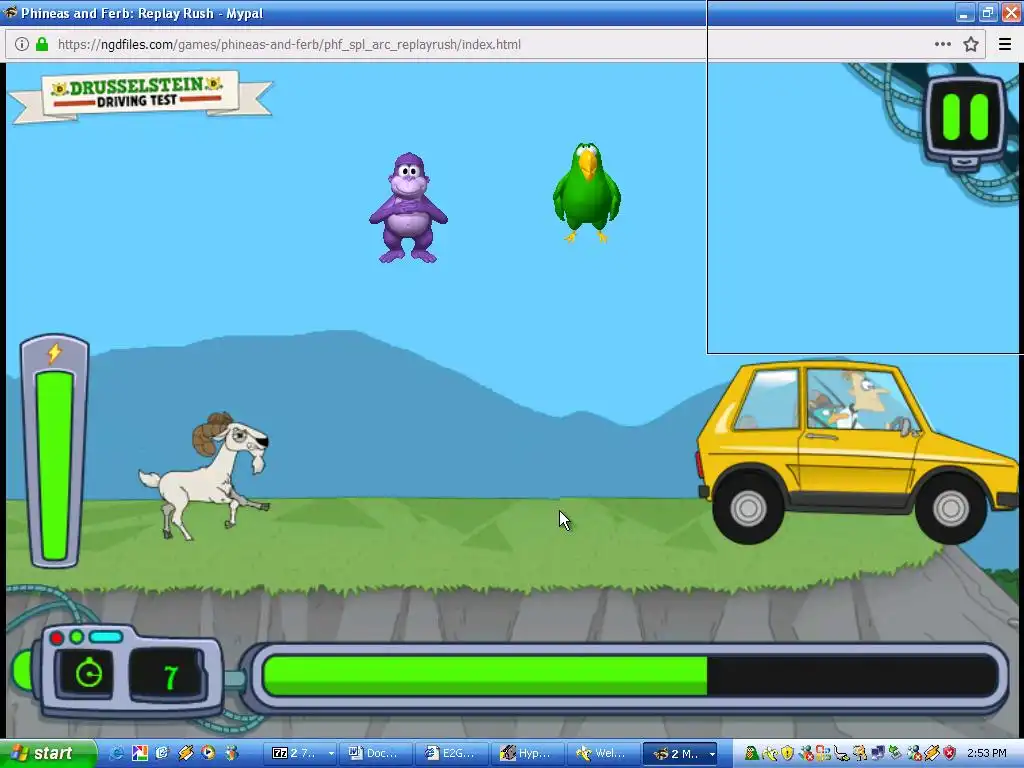1024x768 pixels.
Task: Pause the game with the green pause button
Action: [965, 118]
